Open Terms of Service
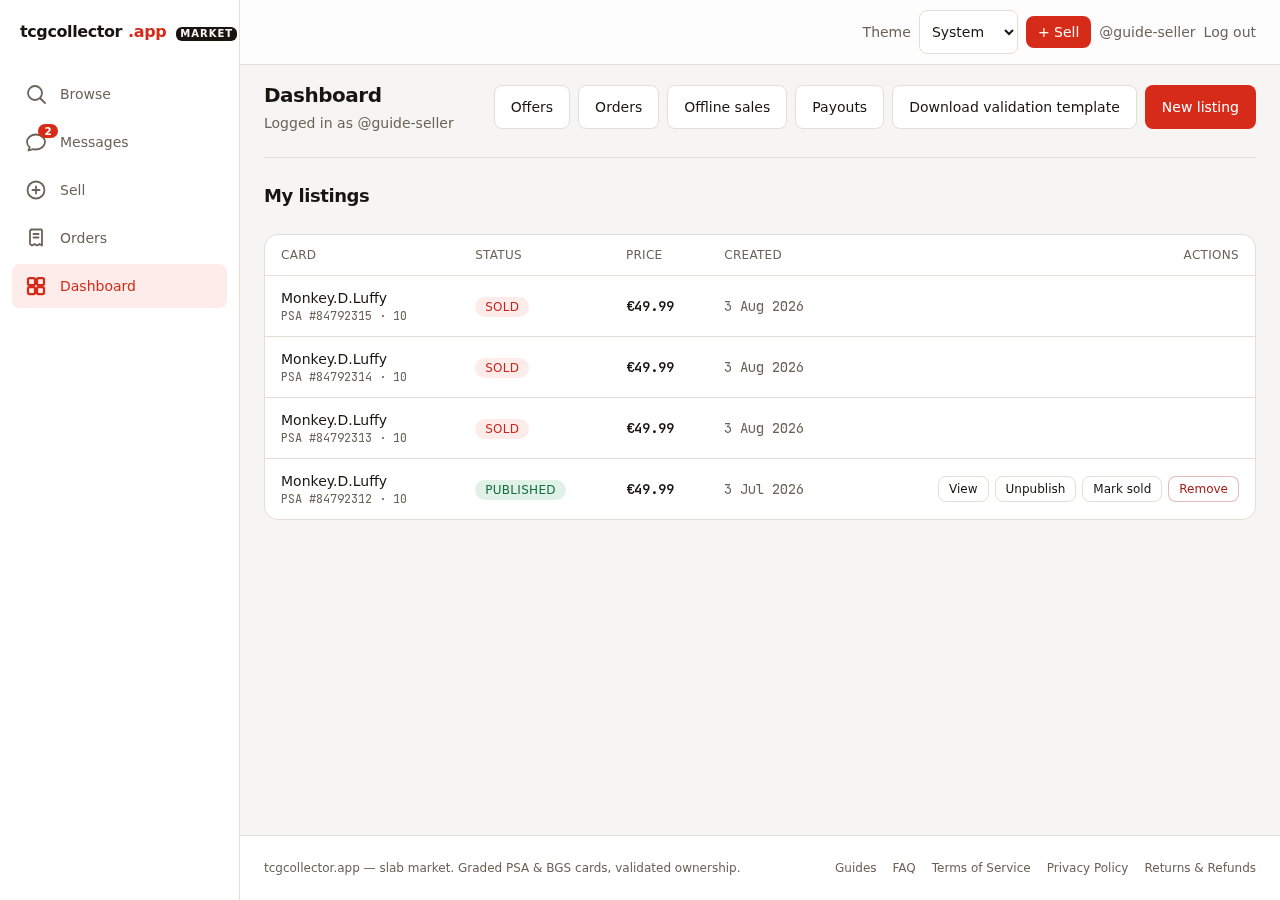Screen dimensions: 1280x900 [981, 868]
